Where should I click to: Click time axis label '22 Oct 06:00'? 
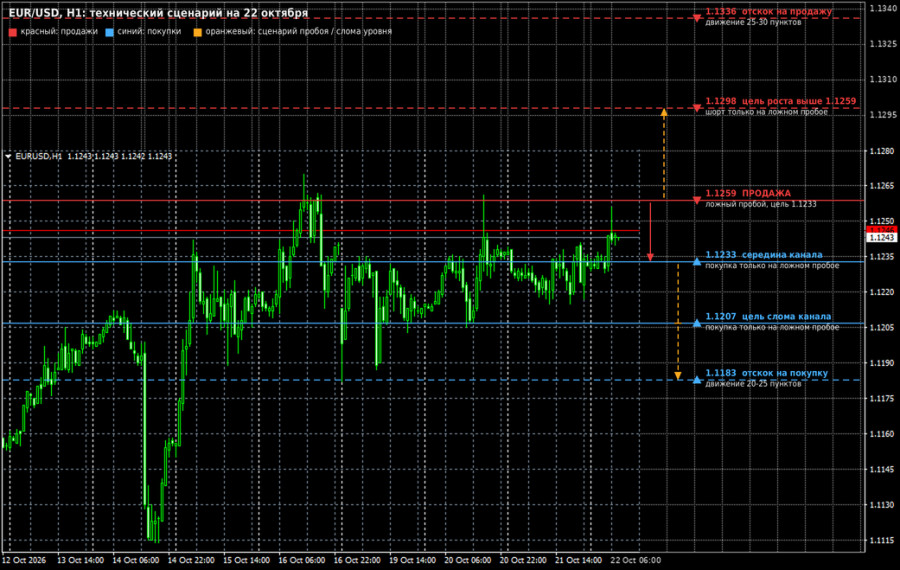click(x=635, y=560)
